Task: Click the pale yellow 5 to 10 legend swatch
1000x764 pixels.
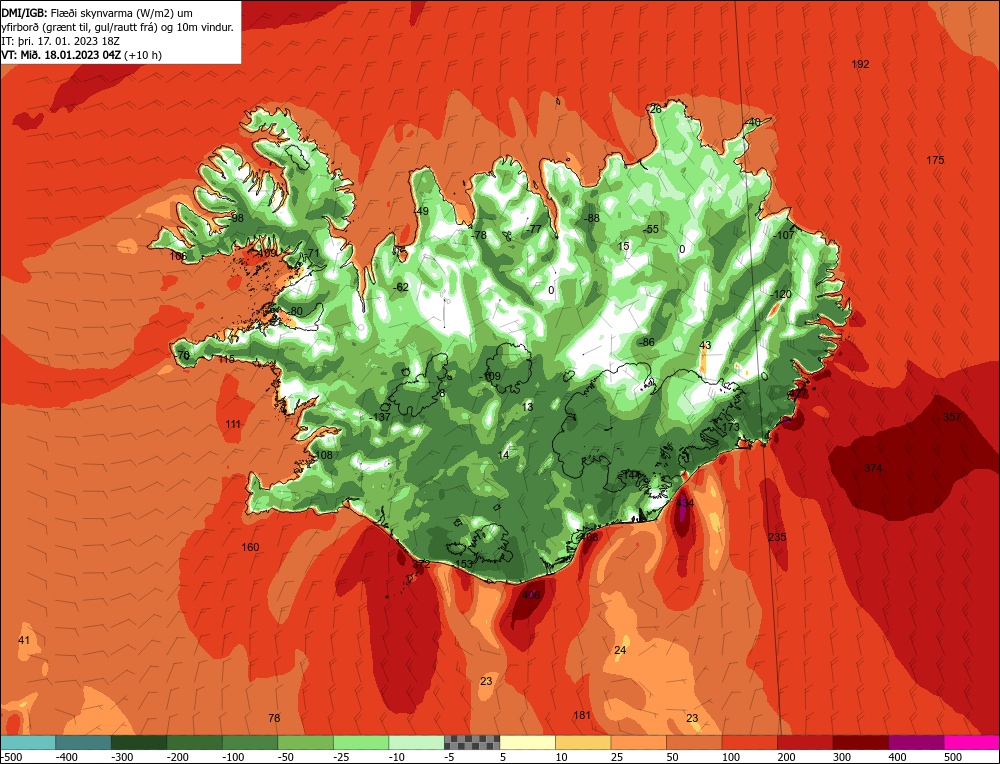Action: pyautogui.click(x=527, y=742)
